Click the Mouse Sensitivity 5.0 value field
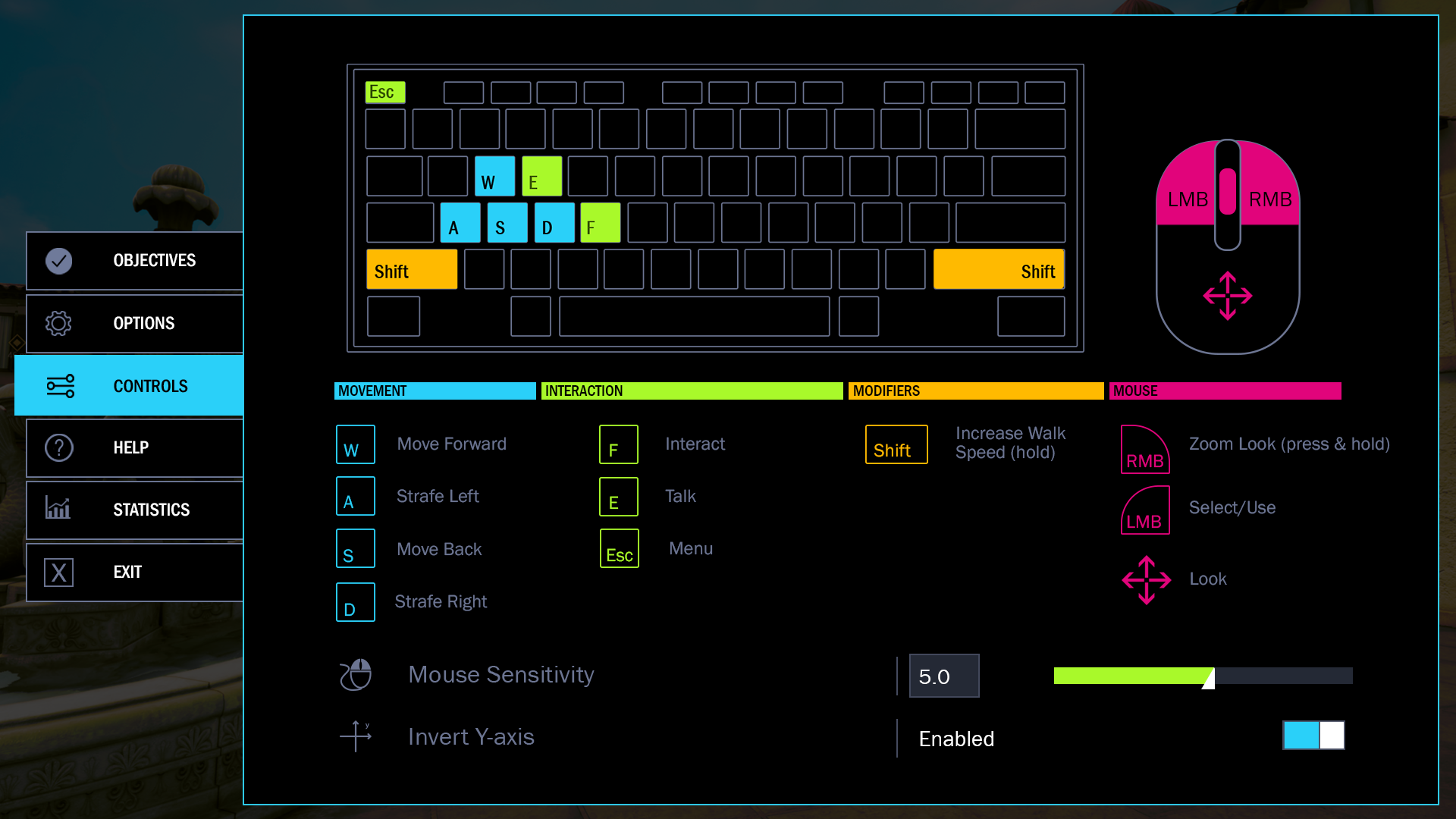This screenshot has height=819, width=1456. (944, 676)
